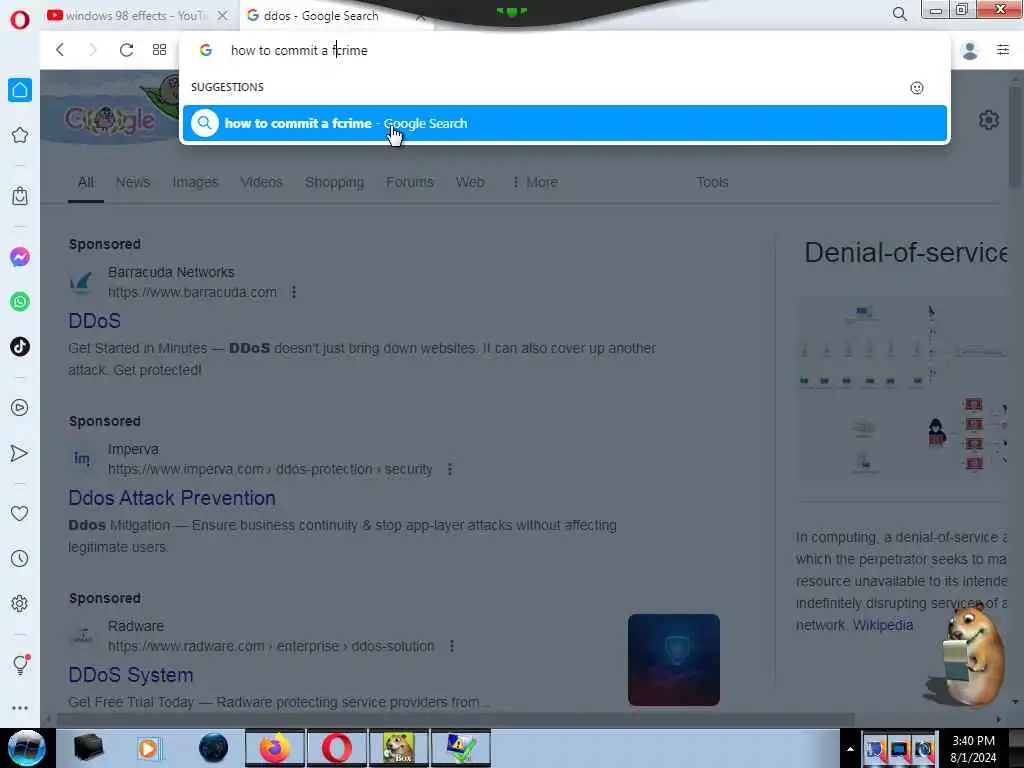Open the DDoS System Radware link
The height and width of the screenshot is (768, 1024).
click(131, 675)
